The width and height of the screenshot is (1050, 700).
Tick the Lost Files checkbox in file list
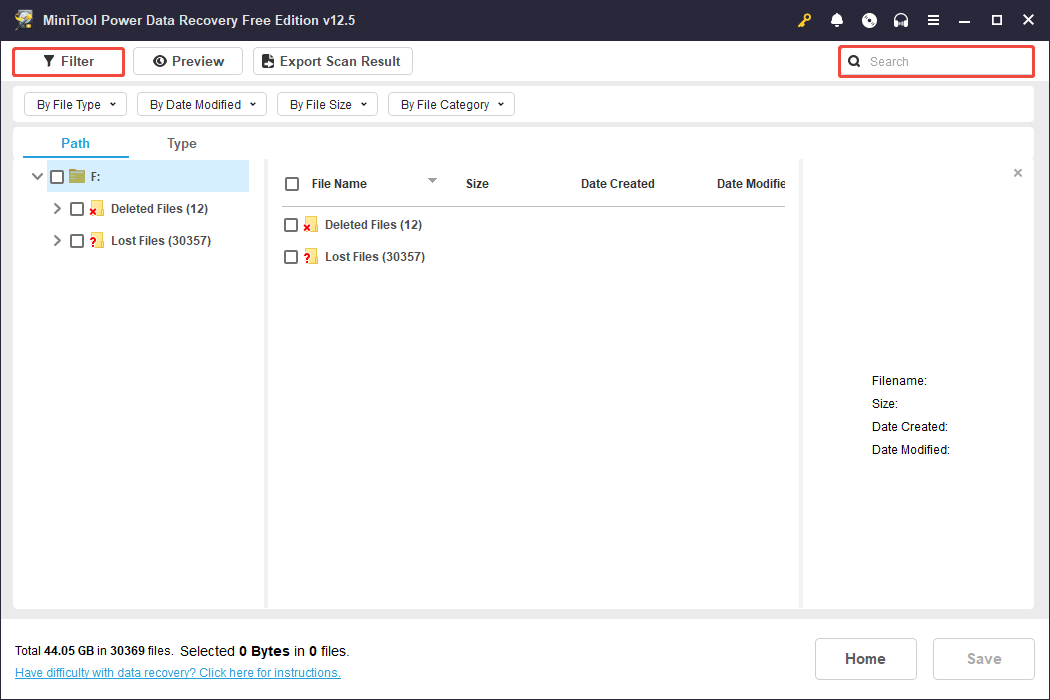coord(291,257)
